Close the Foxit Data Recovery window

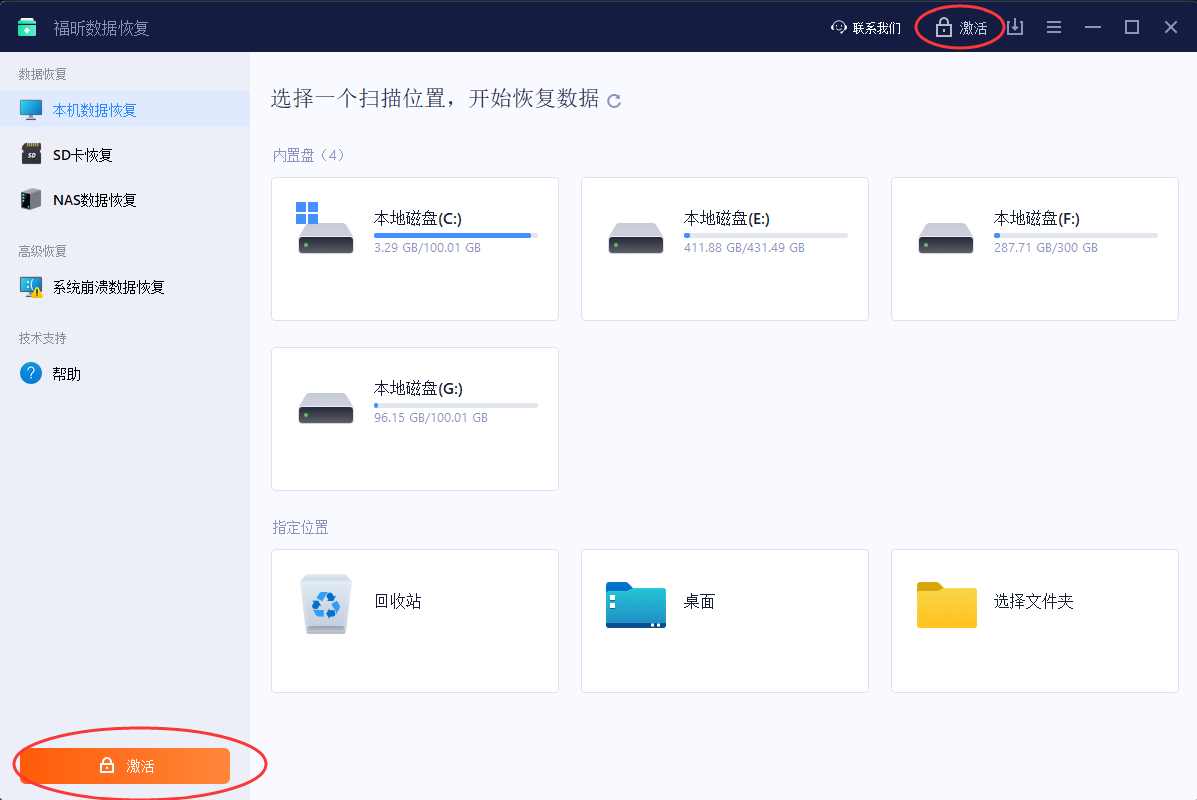click(x=1170, y=27)
